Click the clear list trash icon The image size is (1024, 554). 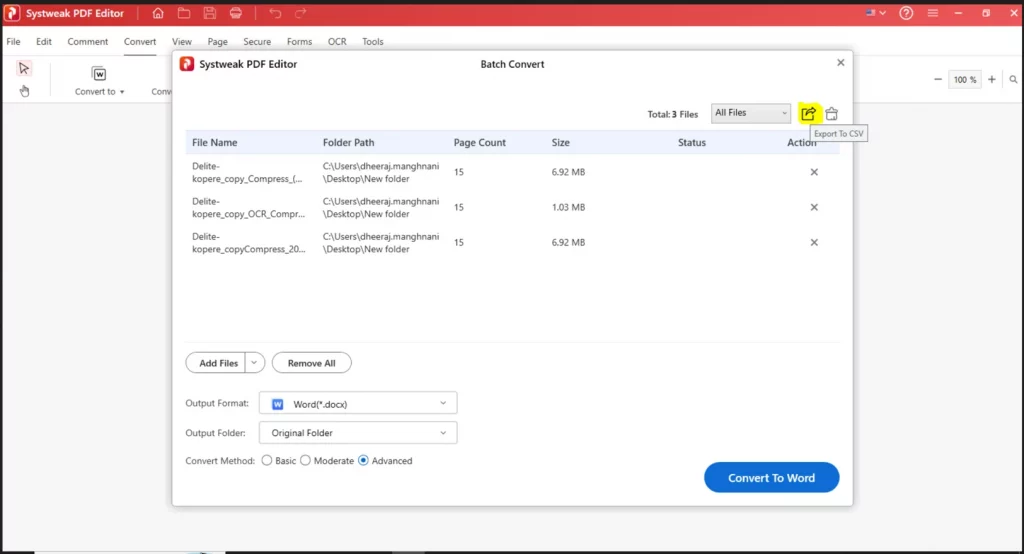(x=831, y=114)
